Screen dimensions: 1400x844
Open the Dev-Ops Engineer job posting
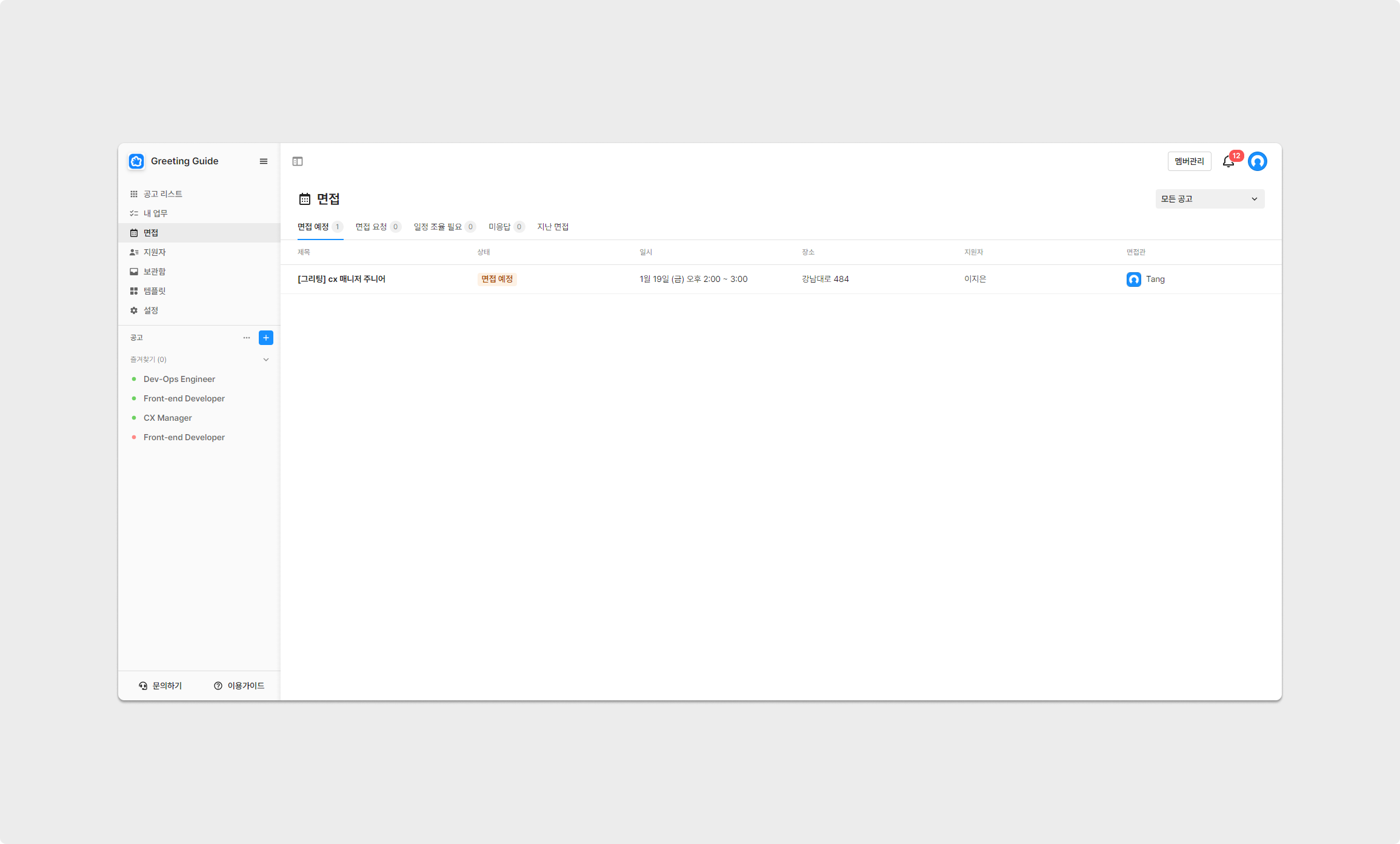click(x=179, y=379)
